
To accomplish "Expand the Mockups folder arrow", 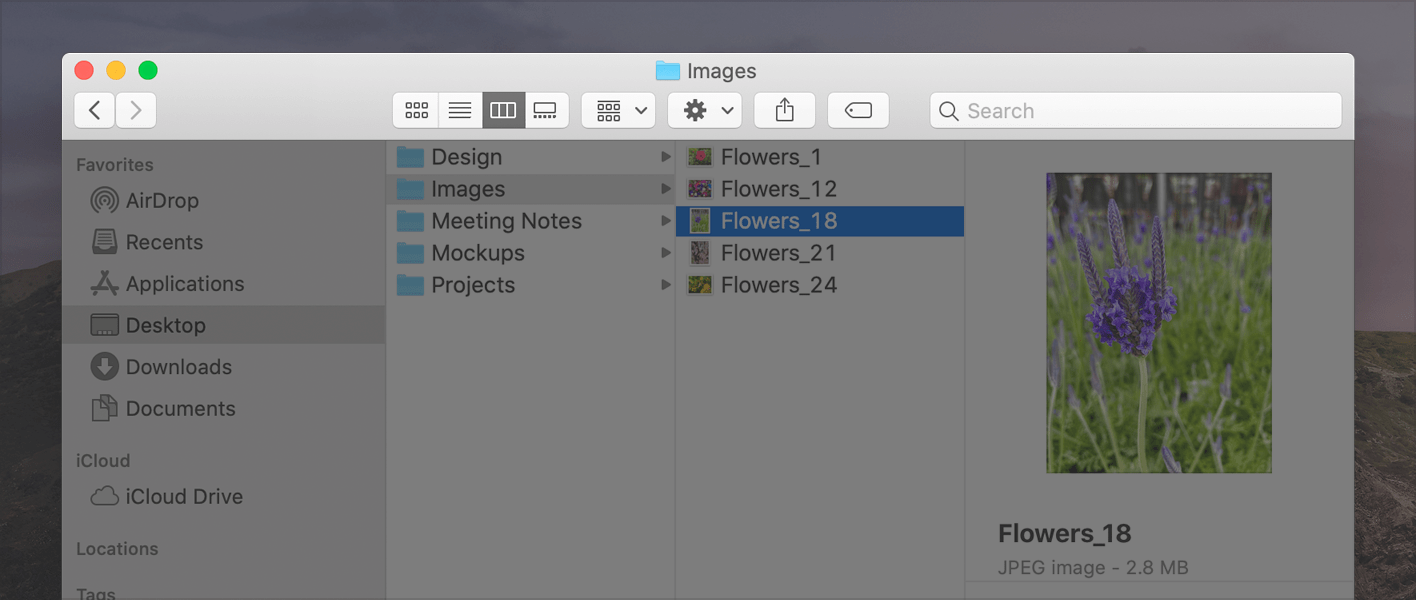I will 665,253.
